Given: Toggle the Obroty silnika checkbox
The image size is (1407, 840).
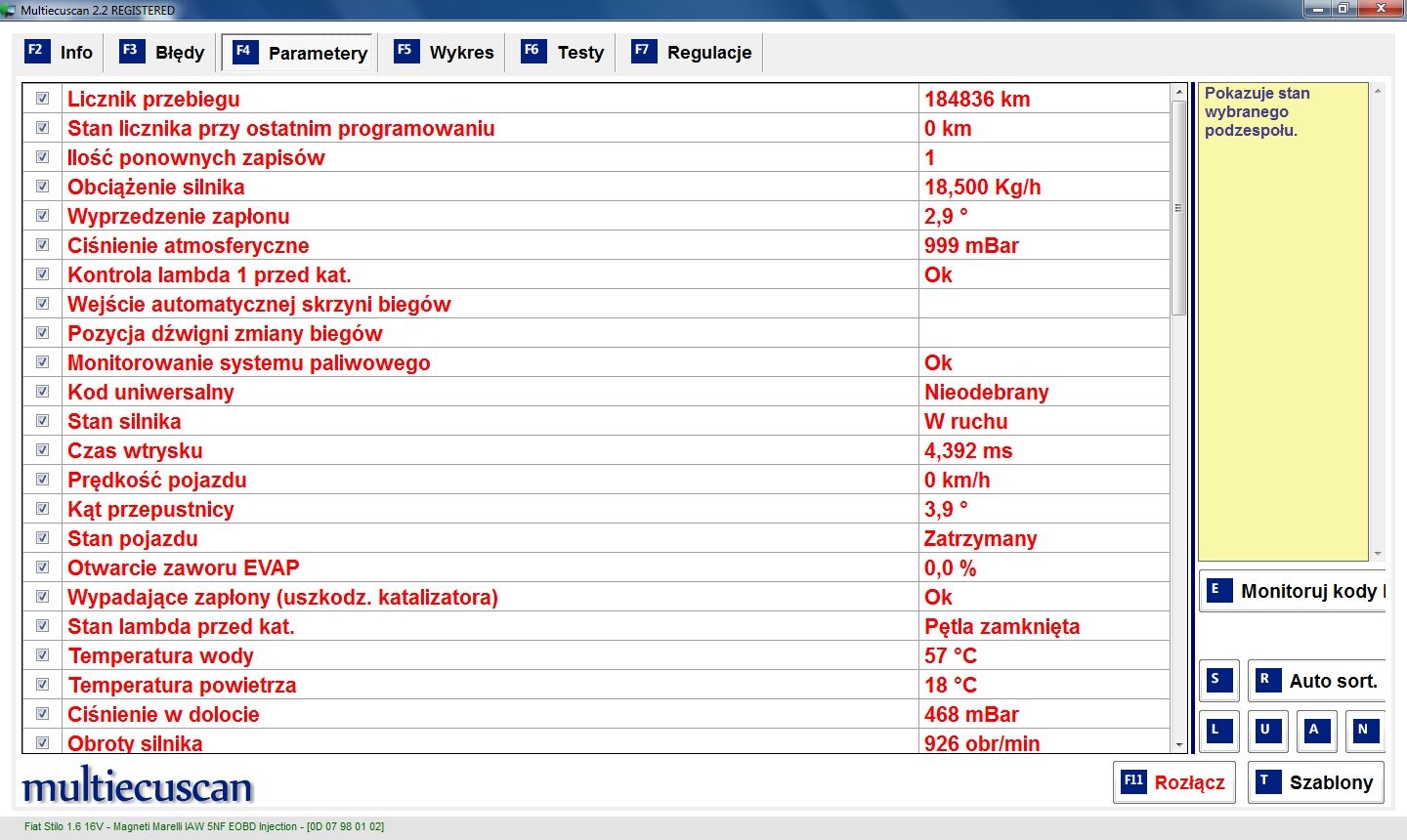Looking at the screenshot, I should click(x=42, y=743).
